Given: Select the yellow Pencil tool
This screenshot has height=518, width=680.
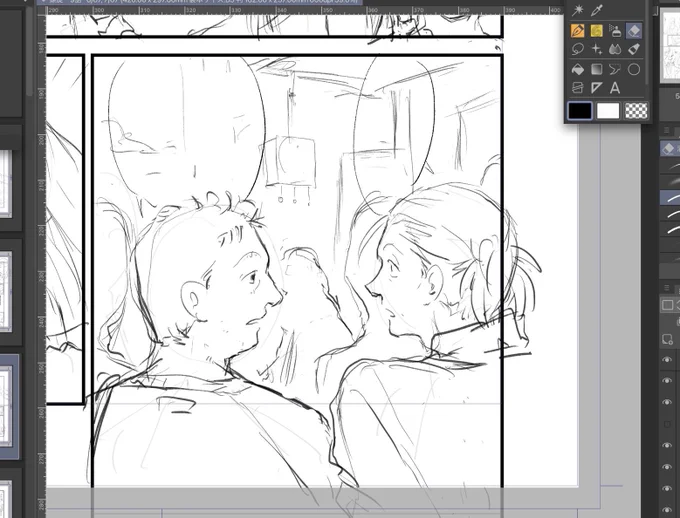Looking at the screenshot, I should [x=597, y=31].
